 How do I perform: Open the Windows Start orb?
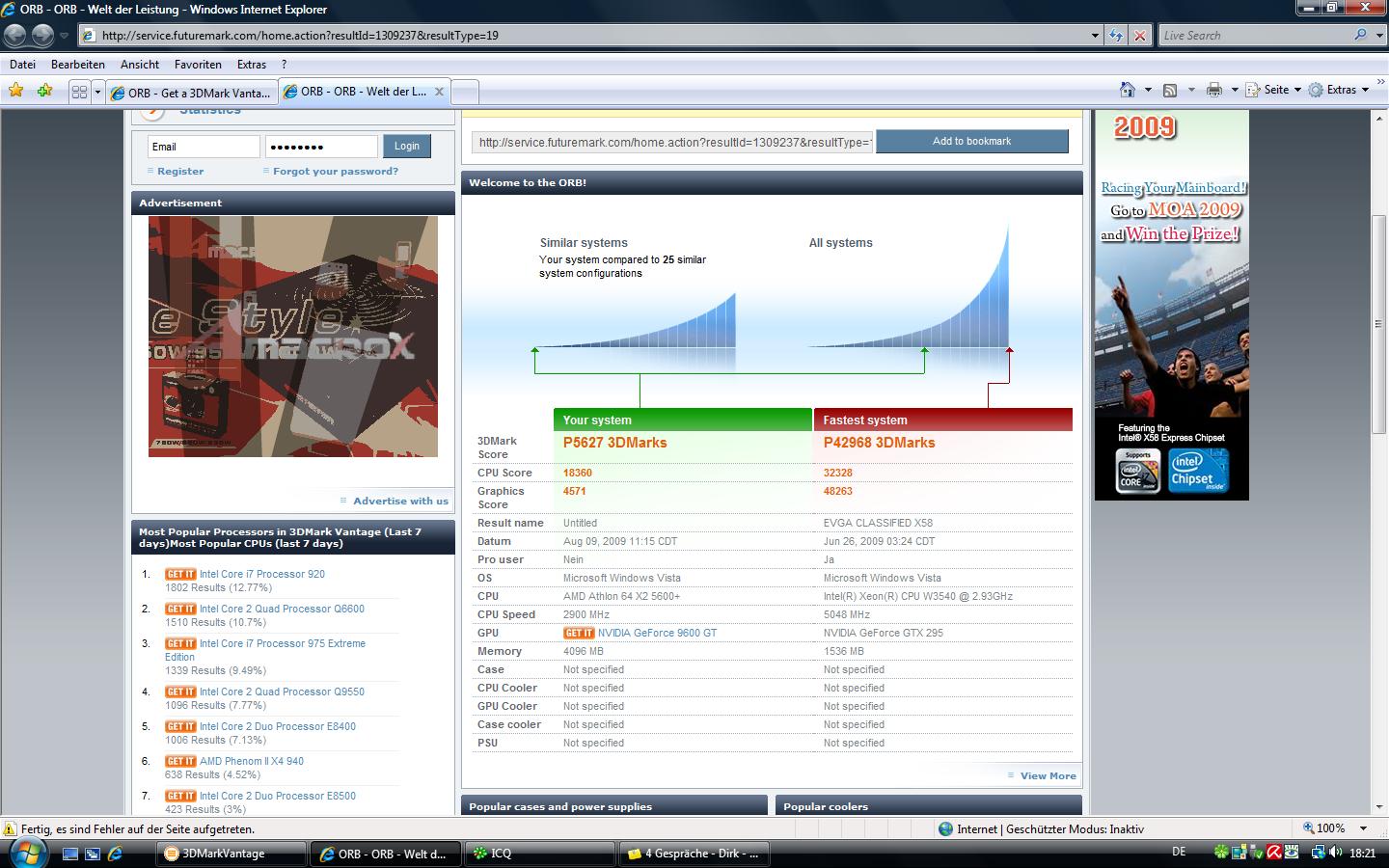click(x=26, y=853)
